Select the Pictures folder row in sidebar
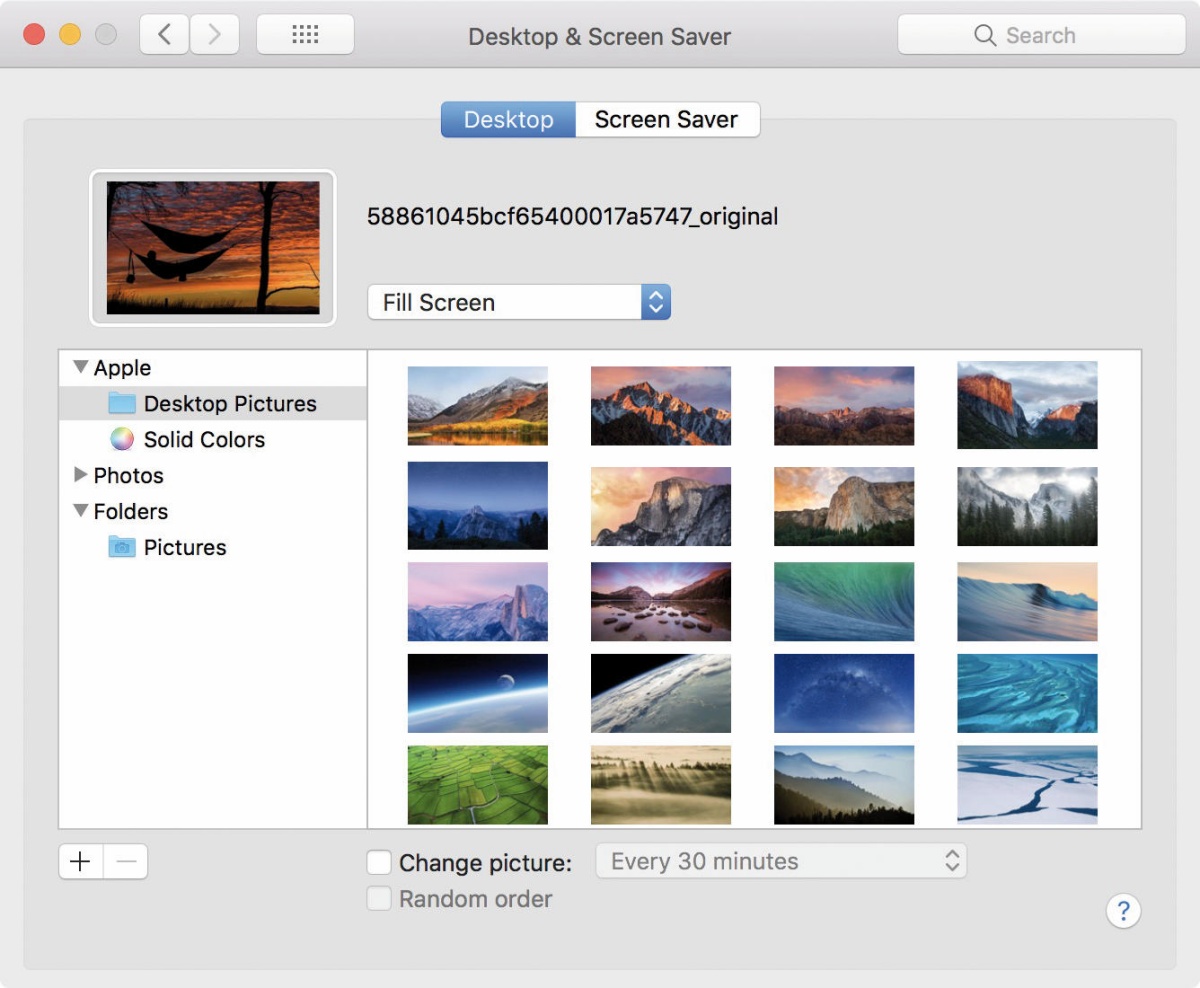Viewport: 1200px width, 988px height. 213,547
